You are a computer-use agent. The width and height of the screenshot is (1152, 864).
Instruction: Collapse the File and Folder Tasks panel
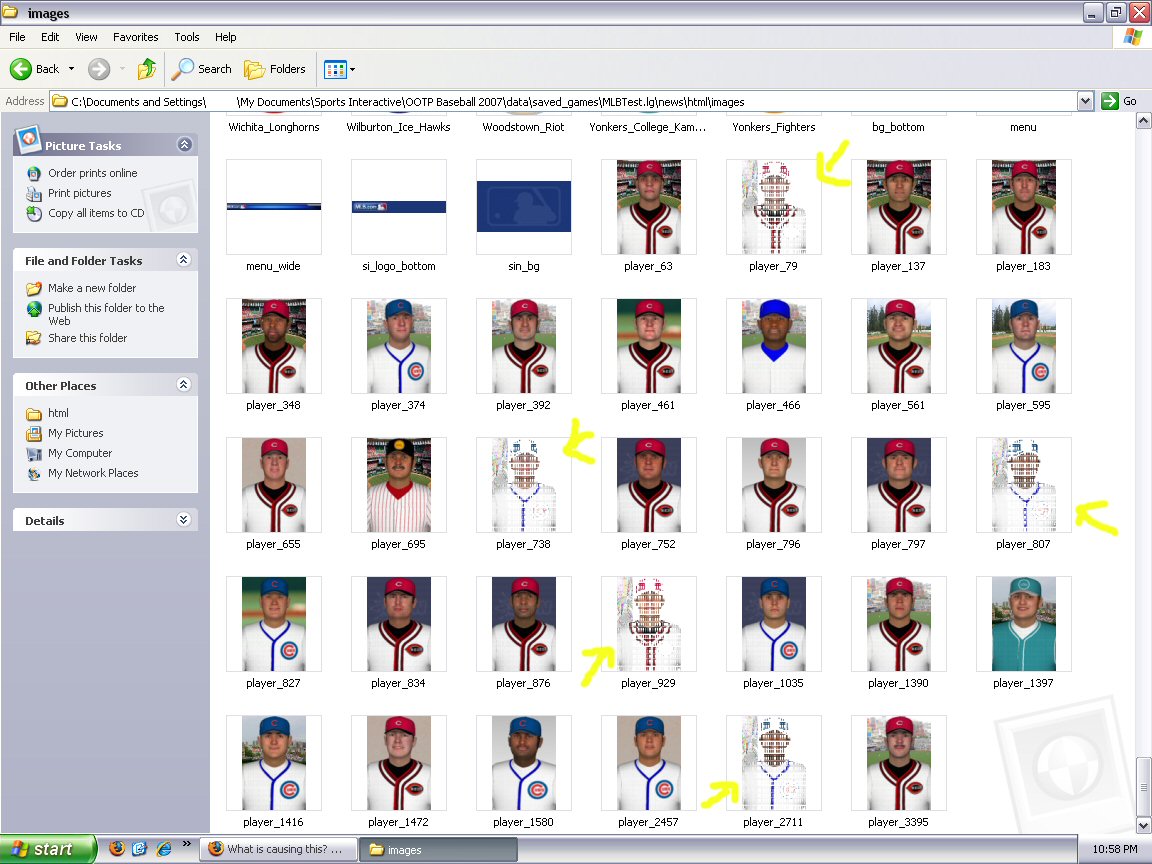click(183, 260)
